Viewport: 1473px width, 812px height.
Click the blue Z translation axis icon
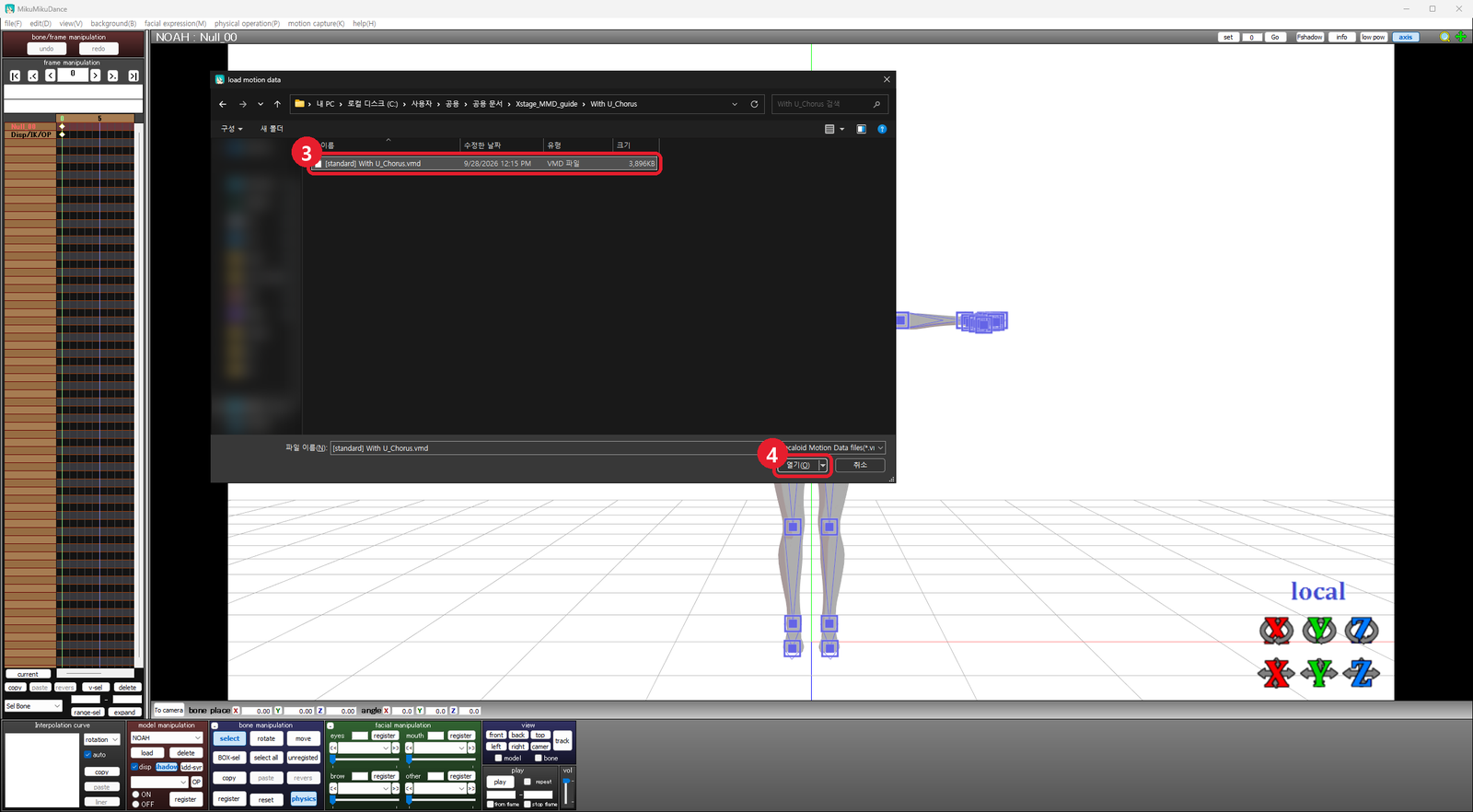pos(1362,673)
